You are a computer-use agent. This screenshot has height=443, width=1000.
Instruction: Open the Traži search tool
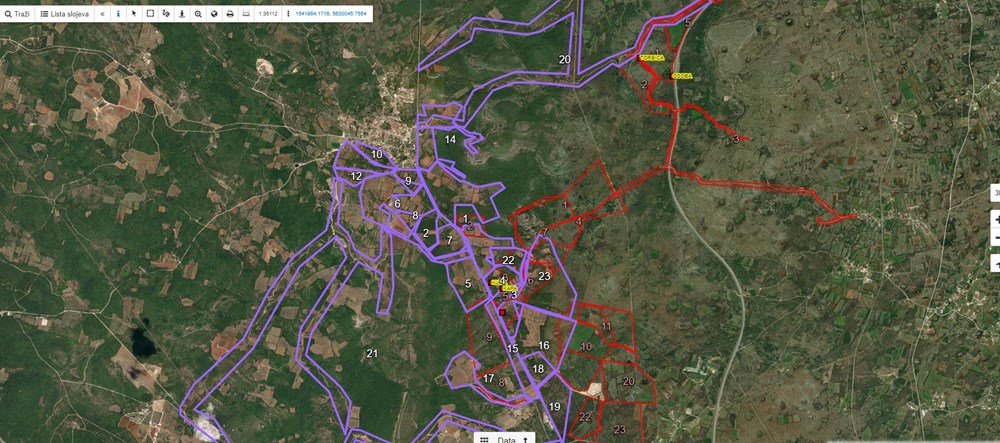point(17,15)
